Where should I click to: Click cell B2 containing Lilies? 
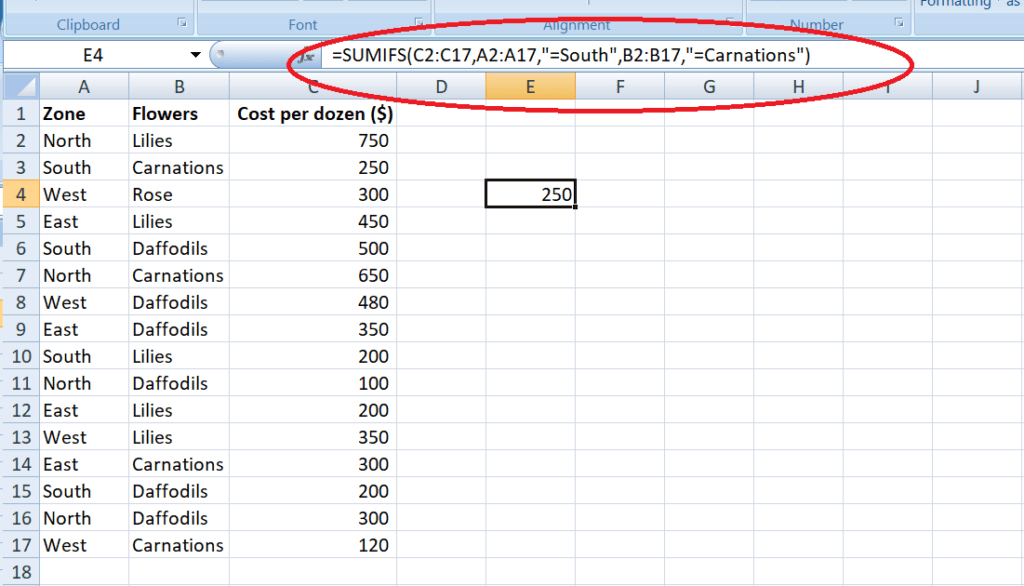click(178, 140)
